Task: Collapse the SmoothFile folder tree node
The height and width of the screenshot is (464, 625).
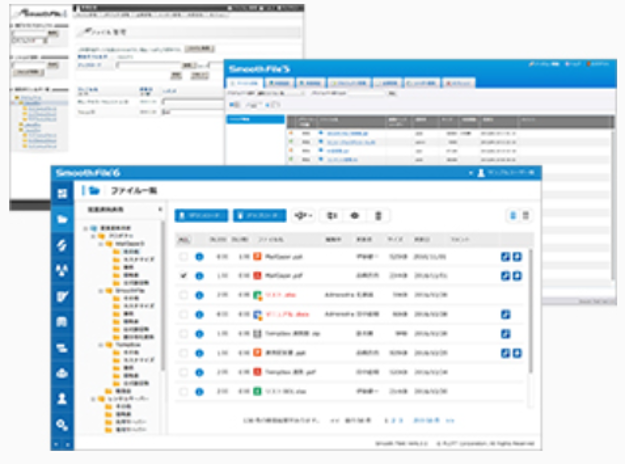Action: 100,291
